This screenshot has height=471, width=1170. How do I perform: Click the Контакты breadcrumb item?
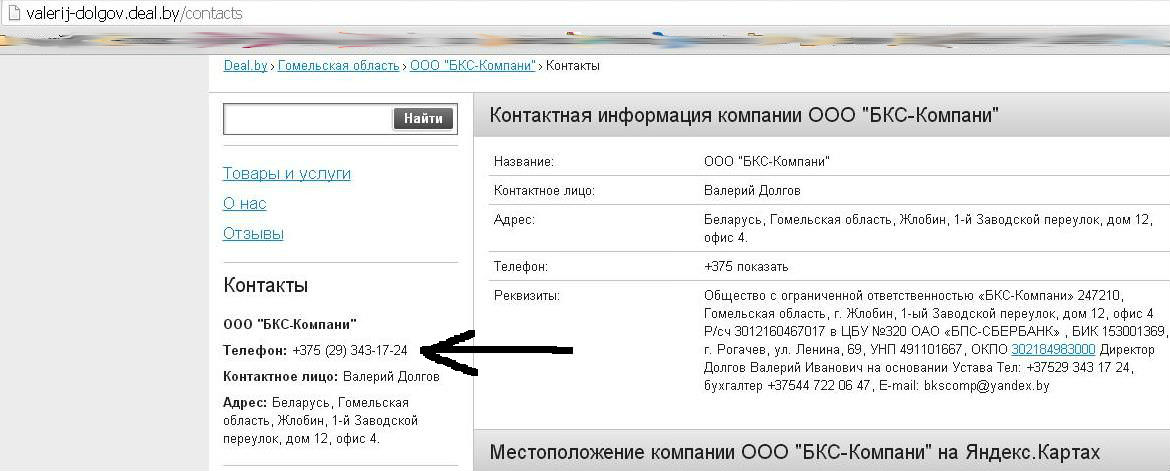[x=573, y=66]
